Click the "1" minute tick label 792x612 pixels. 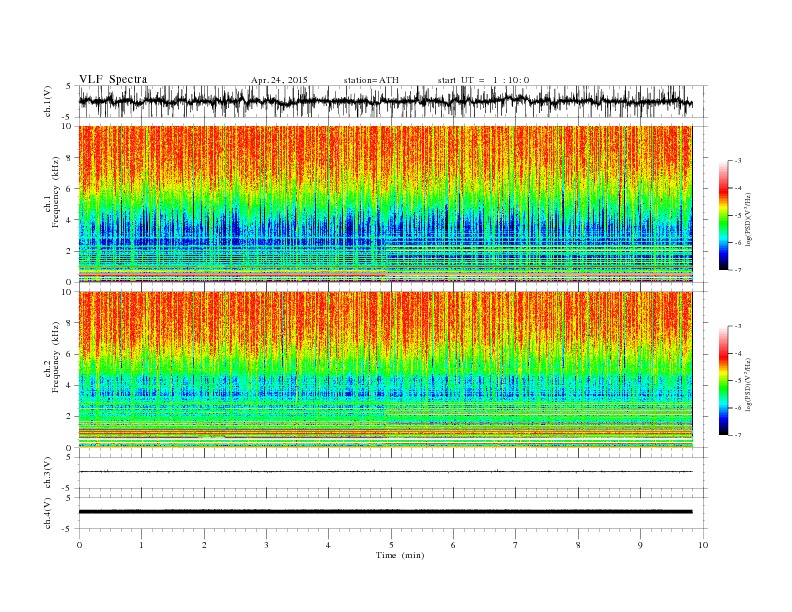click(142, 545)
